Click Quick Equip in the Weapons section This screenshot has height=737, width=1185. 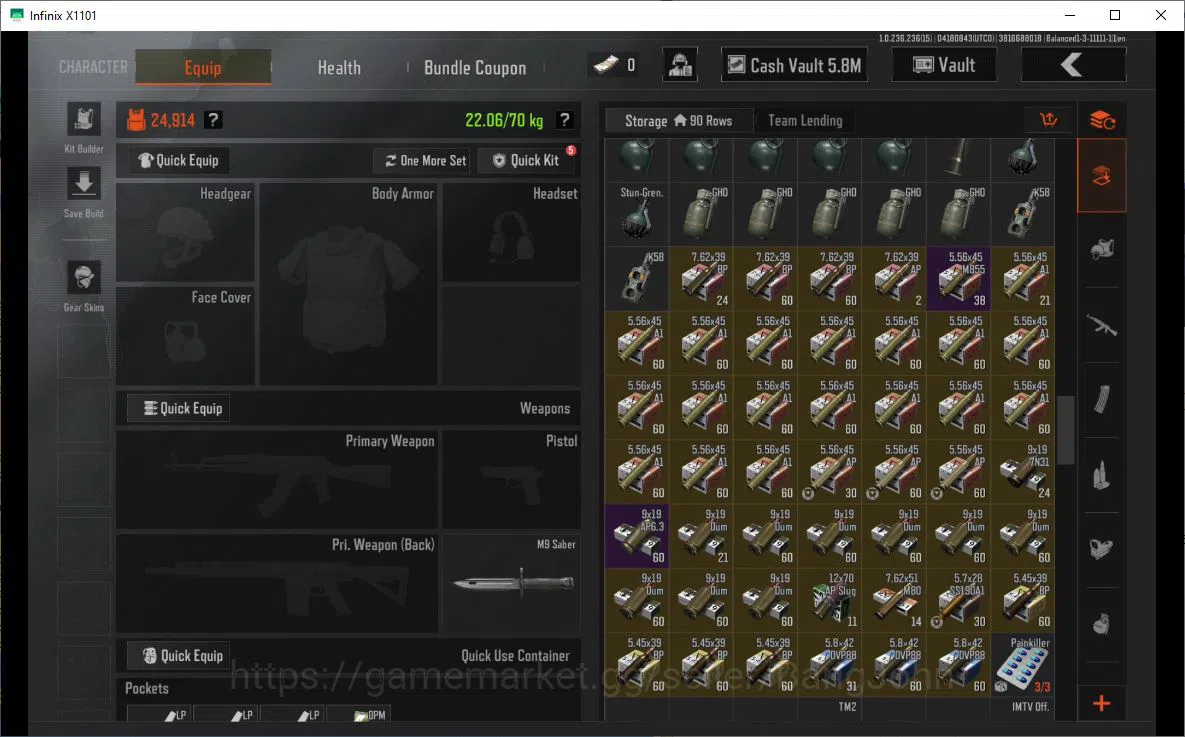tap(178, 408)
